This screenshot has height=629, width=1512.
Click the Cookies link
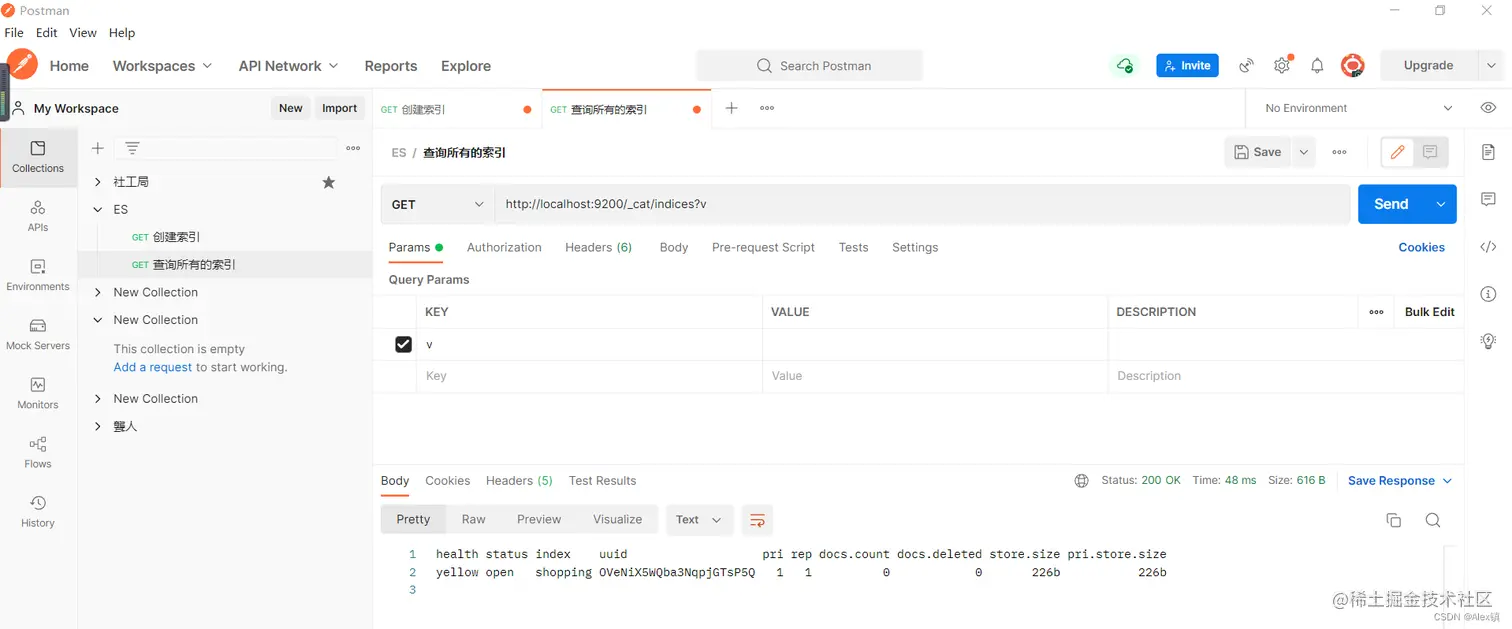click(x=1421, y=247)
